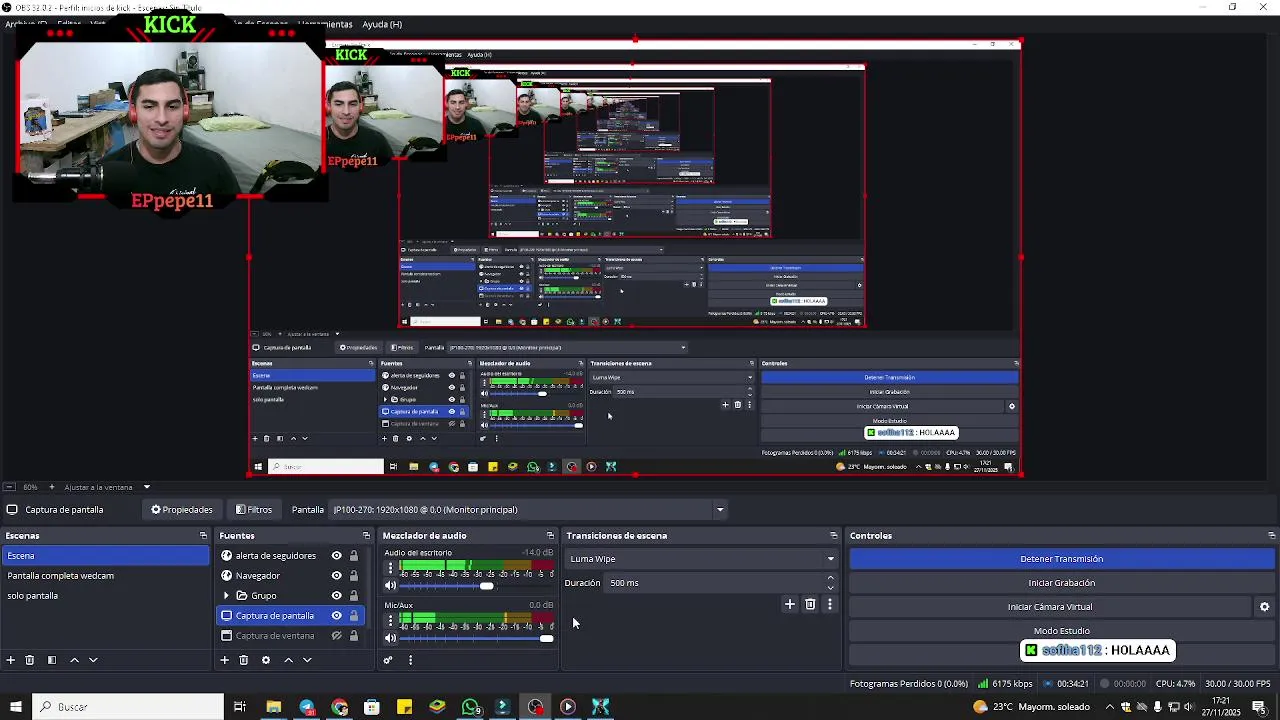
Task: Decrease transition Duración with down arrow
Action: pos(830,588)
